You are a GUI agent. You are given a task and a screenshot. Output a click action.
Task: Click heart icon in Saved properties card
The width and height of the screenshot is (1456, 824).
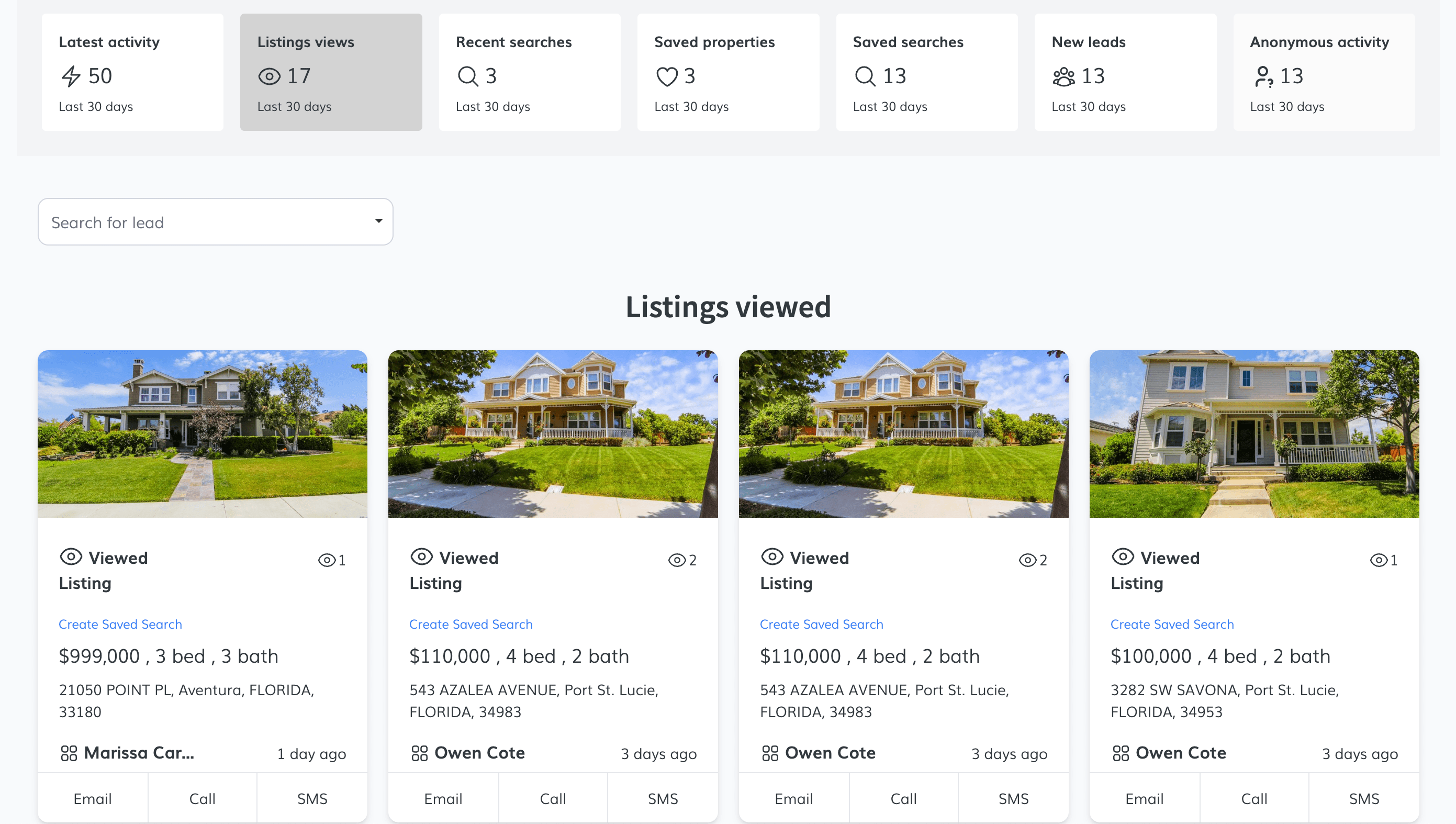[666, 76]
